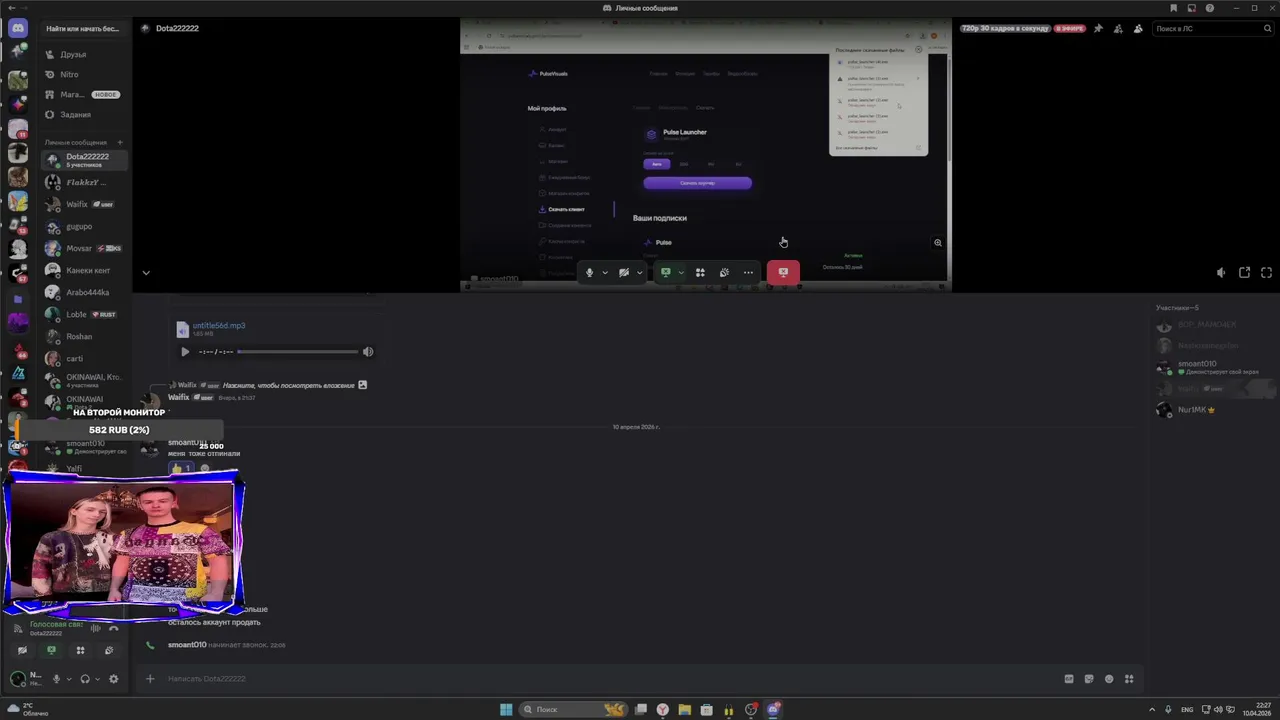Image resolution: width=1280 pixels, height=720 pixels.
Task: Click the audio attachment volume speaker icon
Action: pyautogui.click(x=368, y=351)
